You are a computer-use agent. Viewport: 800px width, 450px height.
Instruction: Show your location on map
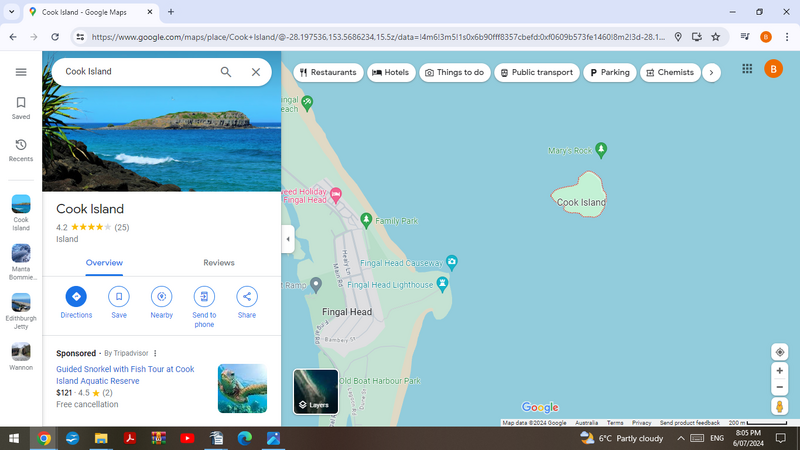click(x=780, y=352)
